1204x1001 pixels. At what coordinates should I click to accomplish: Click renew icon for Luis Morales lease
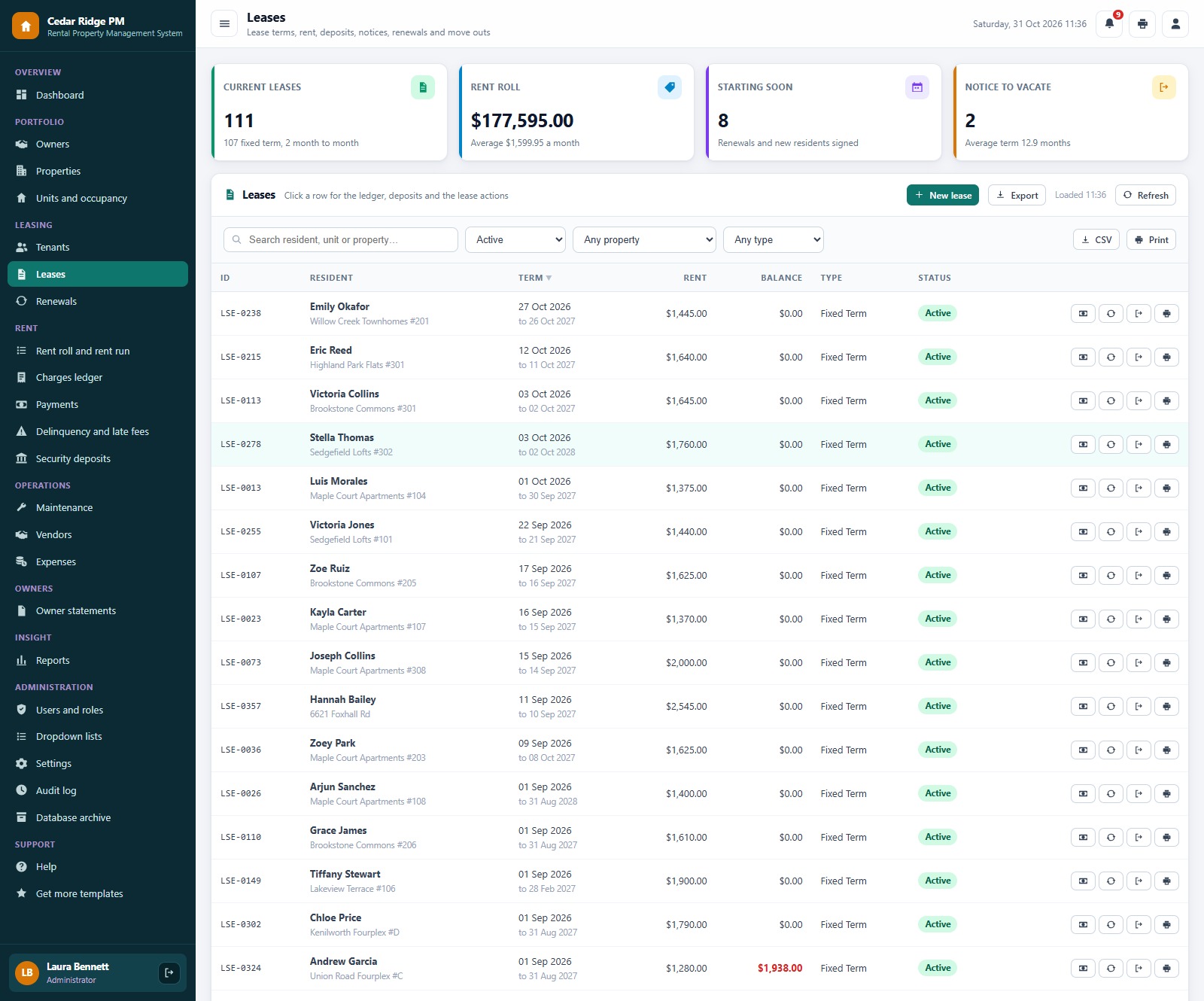[1111, 488]
